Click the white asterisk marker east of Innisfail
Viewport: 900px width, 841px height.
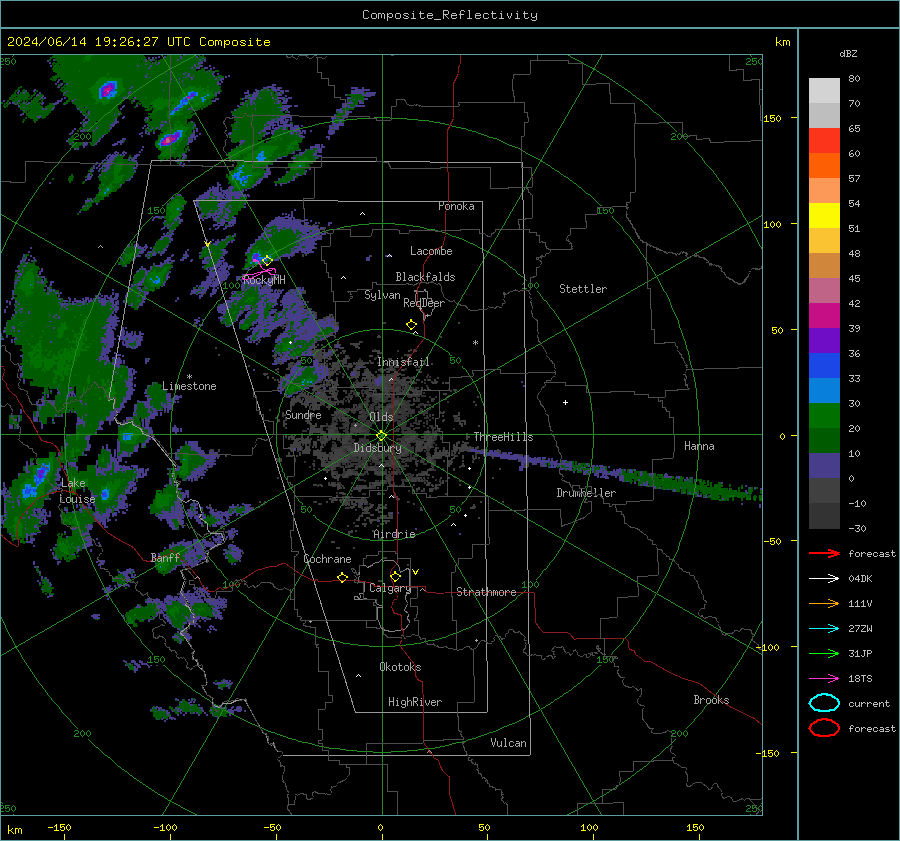pyautogui.click(x=475, y=343)
